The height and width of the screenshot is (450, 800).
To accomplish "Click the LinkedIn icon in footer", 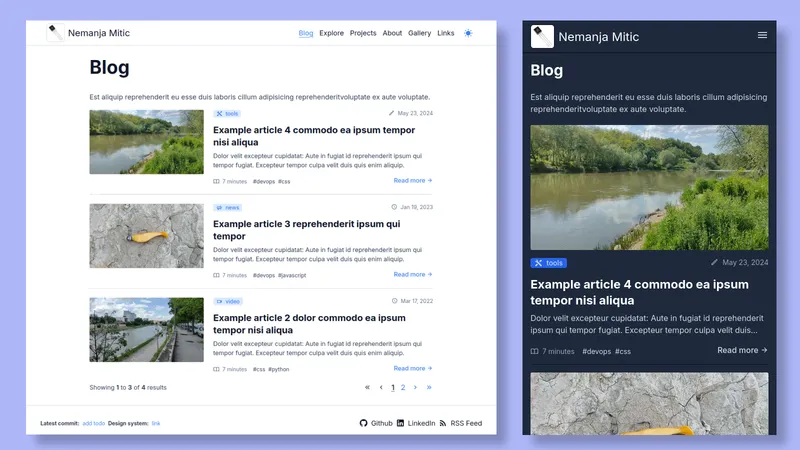I will (x=401, y=423).
